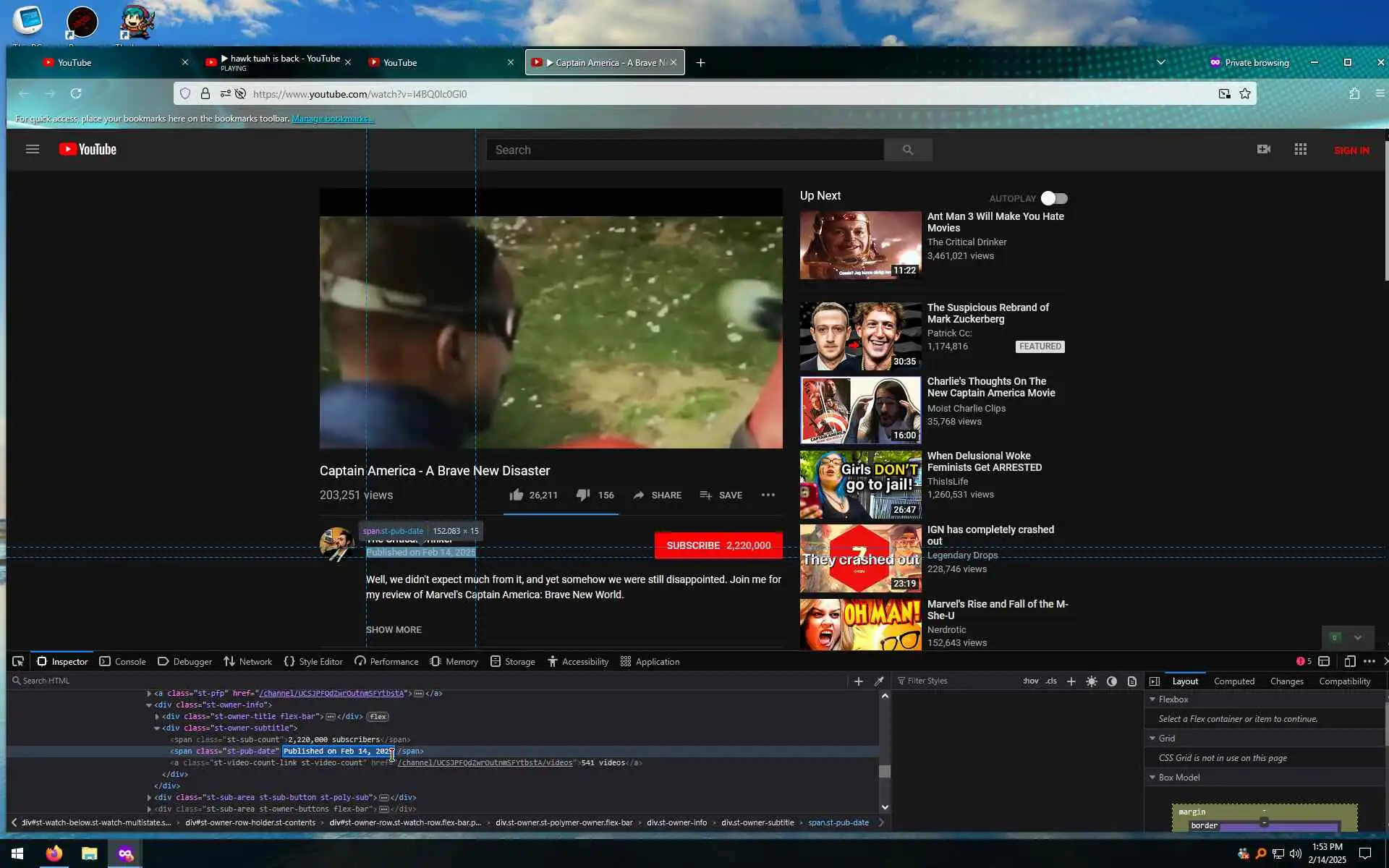Toggle print media simulation for page
The width and height of the screenshot is (1389, 868).
pos(1132,681)
